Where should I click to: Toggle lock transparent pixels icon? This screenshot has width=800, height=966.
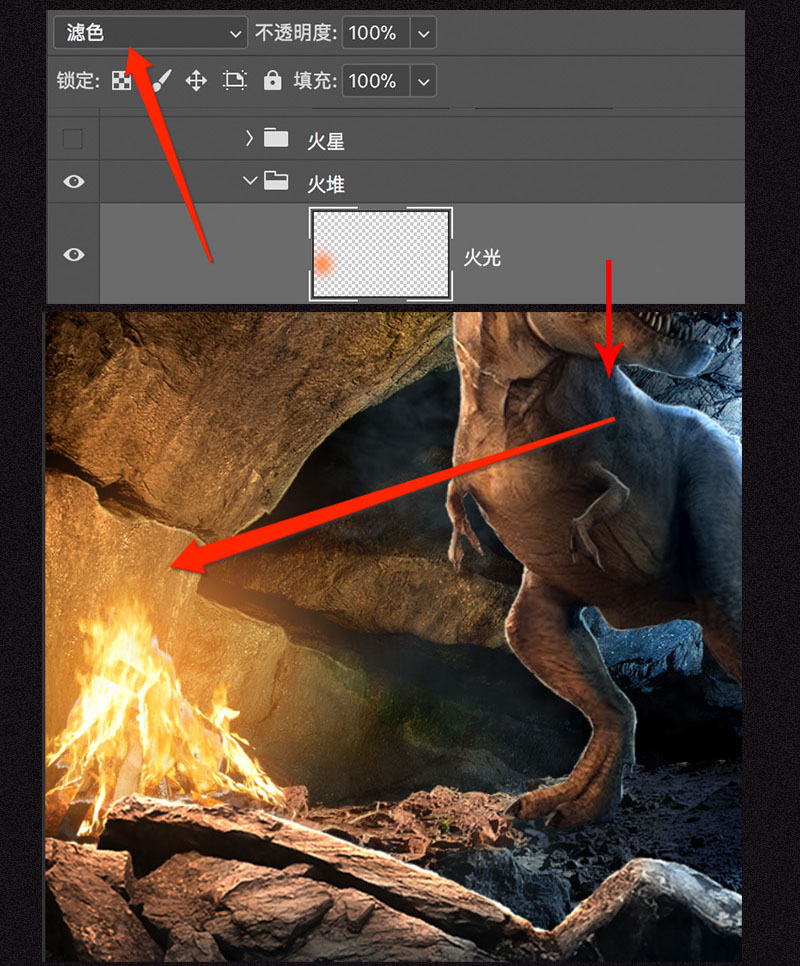tap(121, 81)
